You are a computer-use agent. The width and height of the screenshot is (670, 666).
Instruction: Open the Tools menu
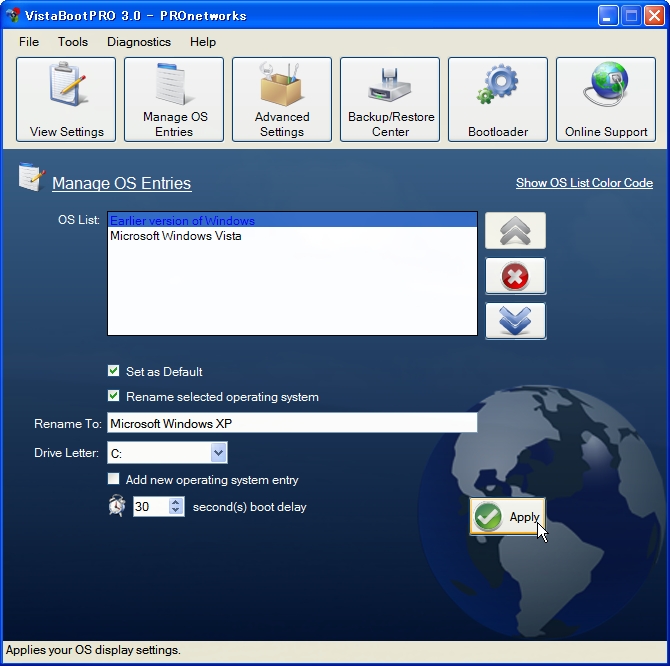click(x=73, y=42)
